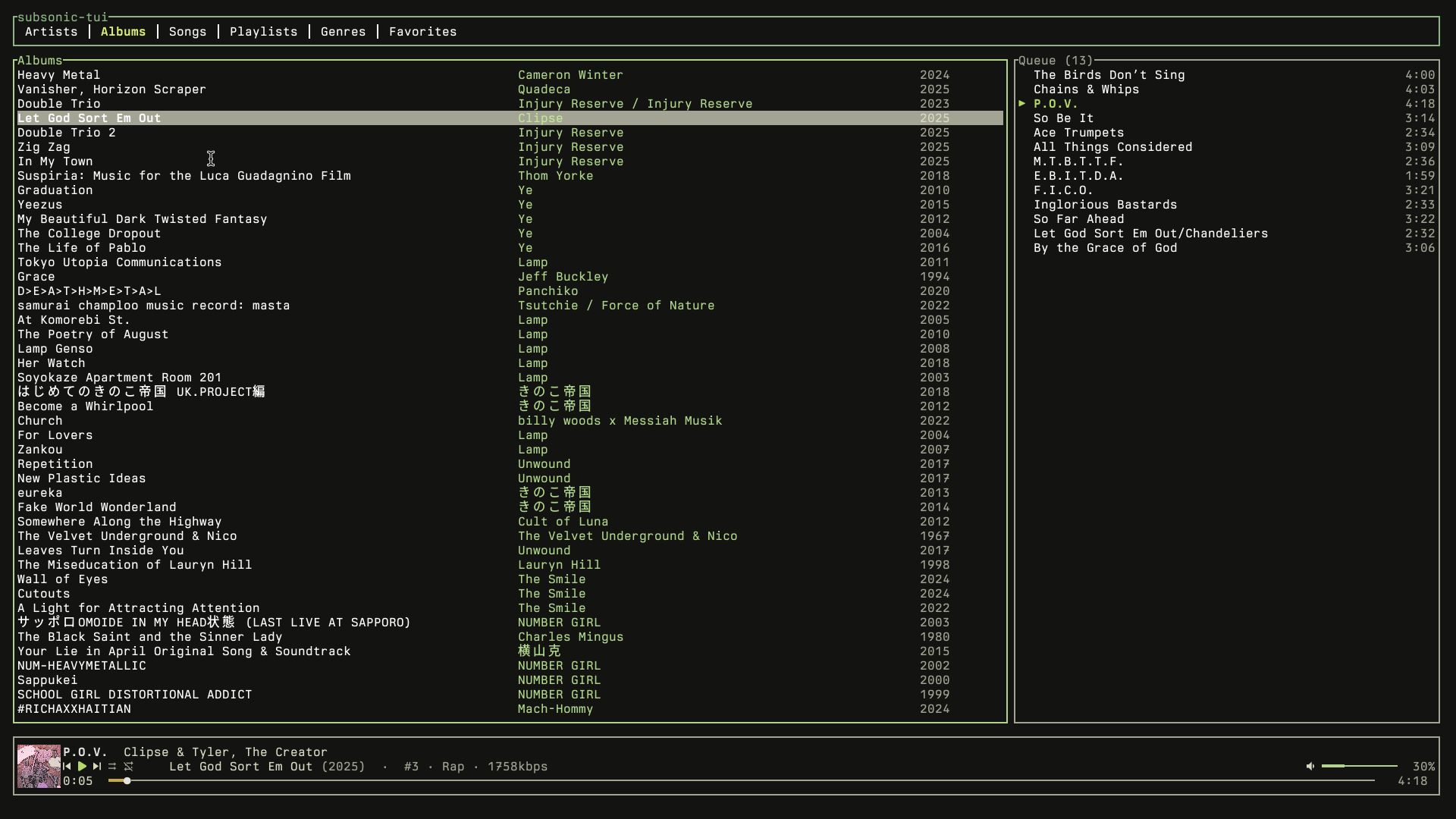Go to the Favorites tab
The height and width of the screenshot is (819, 1456).
[422, 32]
